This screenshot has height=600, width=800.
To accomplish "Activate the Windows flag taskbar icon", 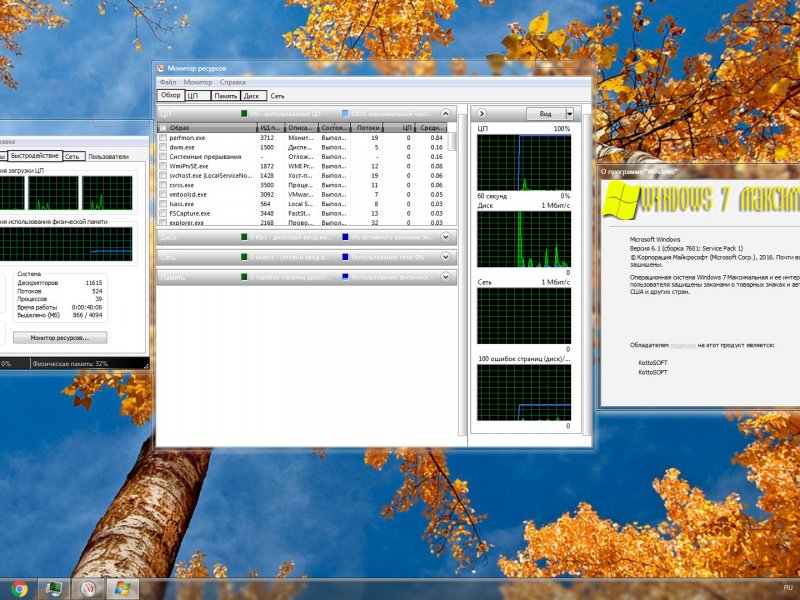I will tap(122, 589).
